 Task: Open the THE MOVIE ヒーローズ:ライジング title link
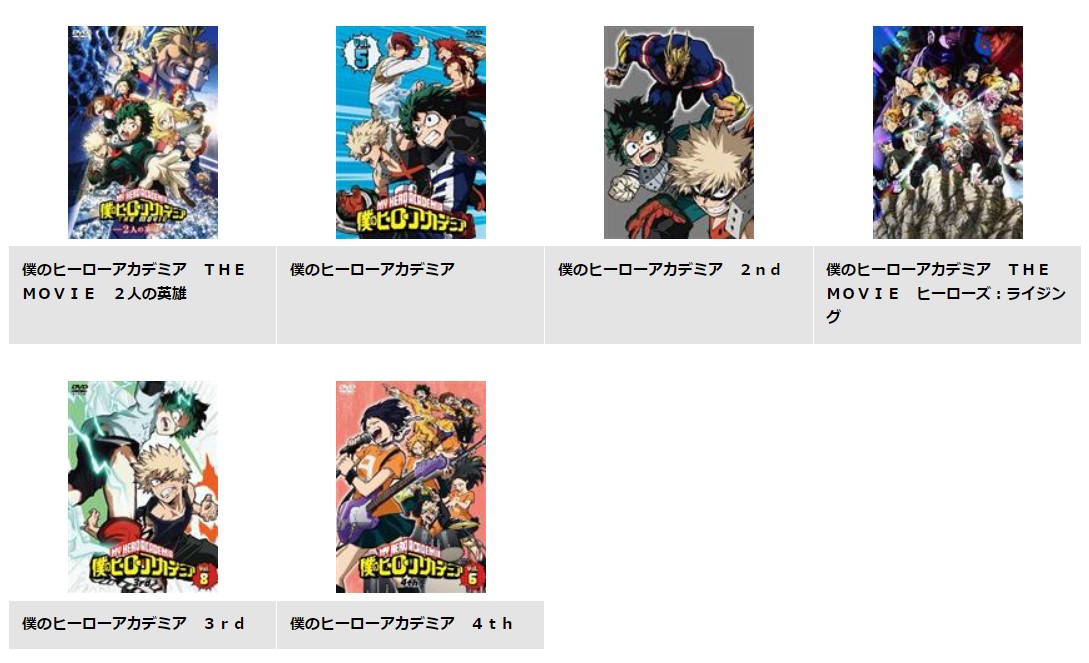coord(946,292)
